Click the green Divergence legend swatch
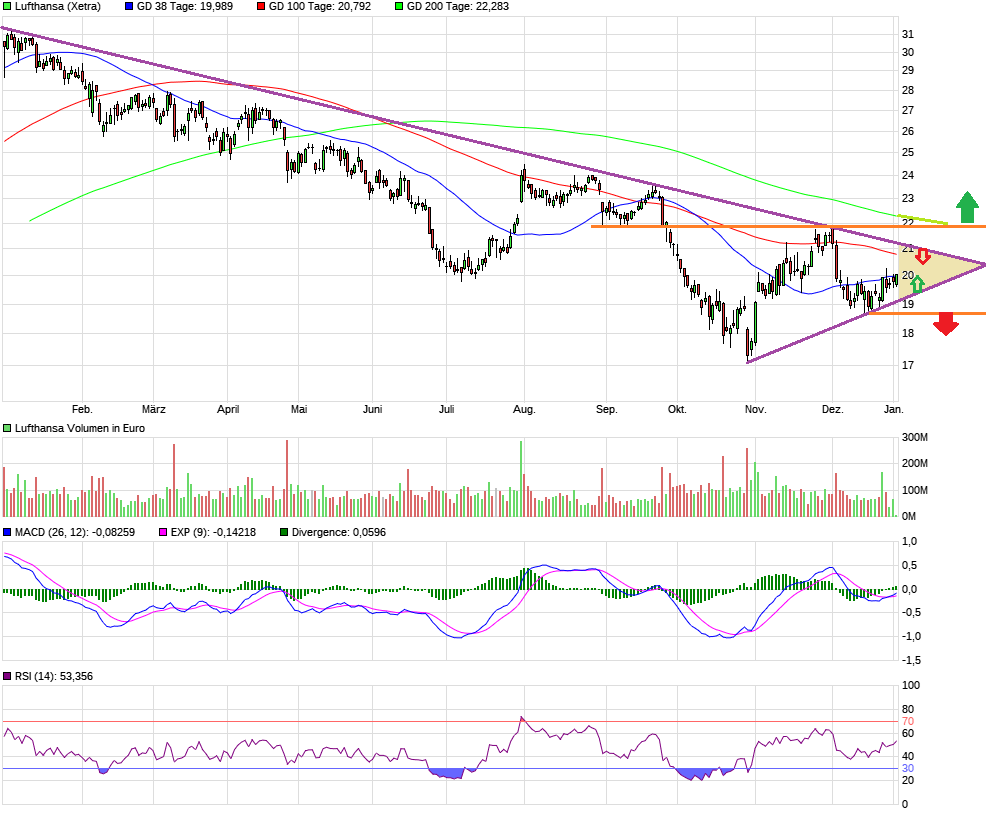The width and height of the screenshot is (986, 814). [x=284, y=532]
